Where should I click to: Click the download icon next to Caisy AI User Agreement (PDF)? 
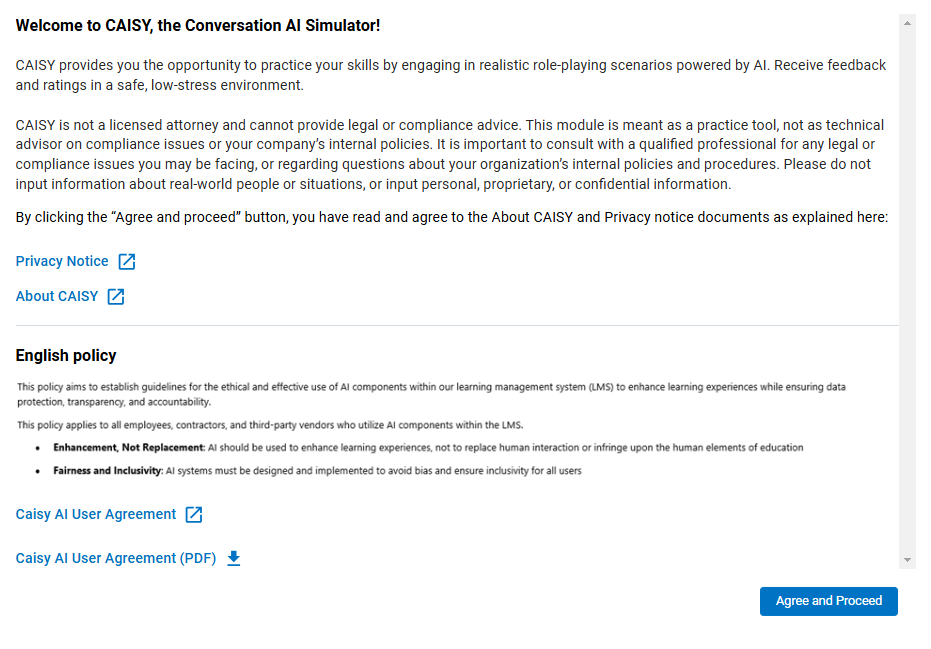(234, 558)
